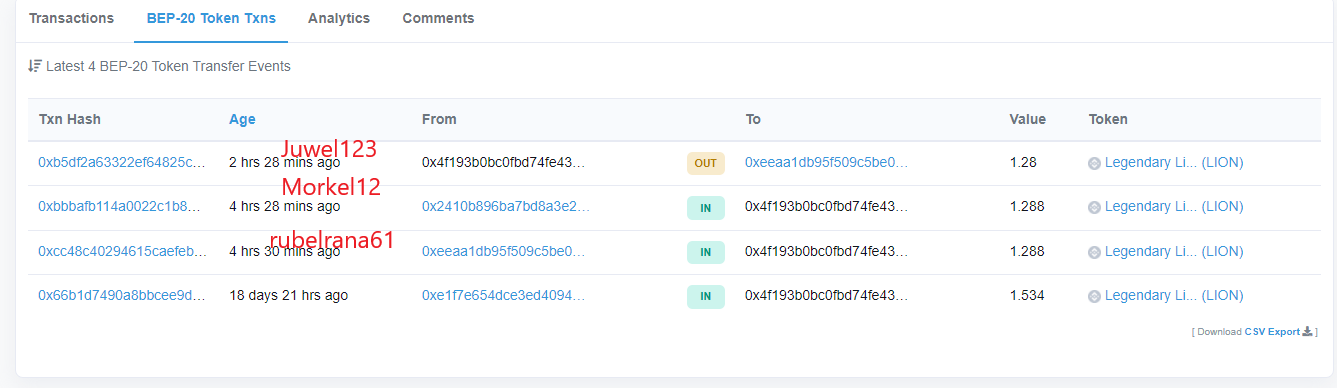Click the LION token icon in the second row
The width and height of the screenshot is (1337, 388).
[x=1094, y=207]
